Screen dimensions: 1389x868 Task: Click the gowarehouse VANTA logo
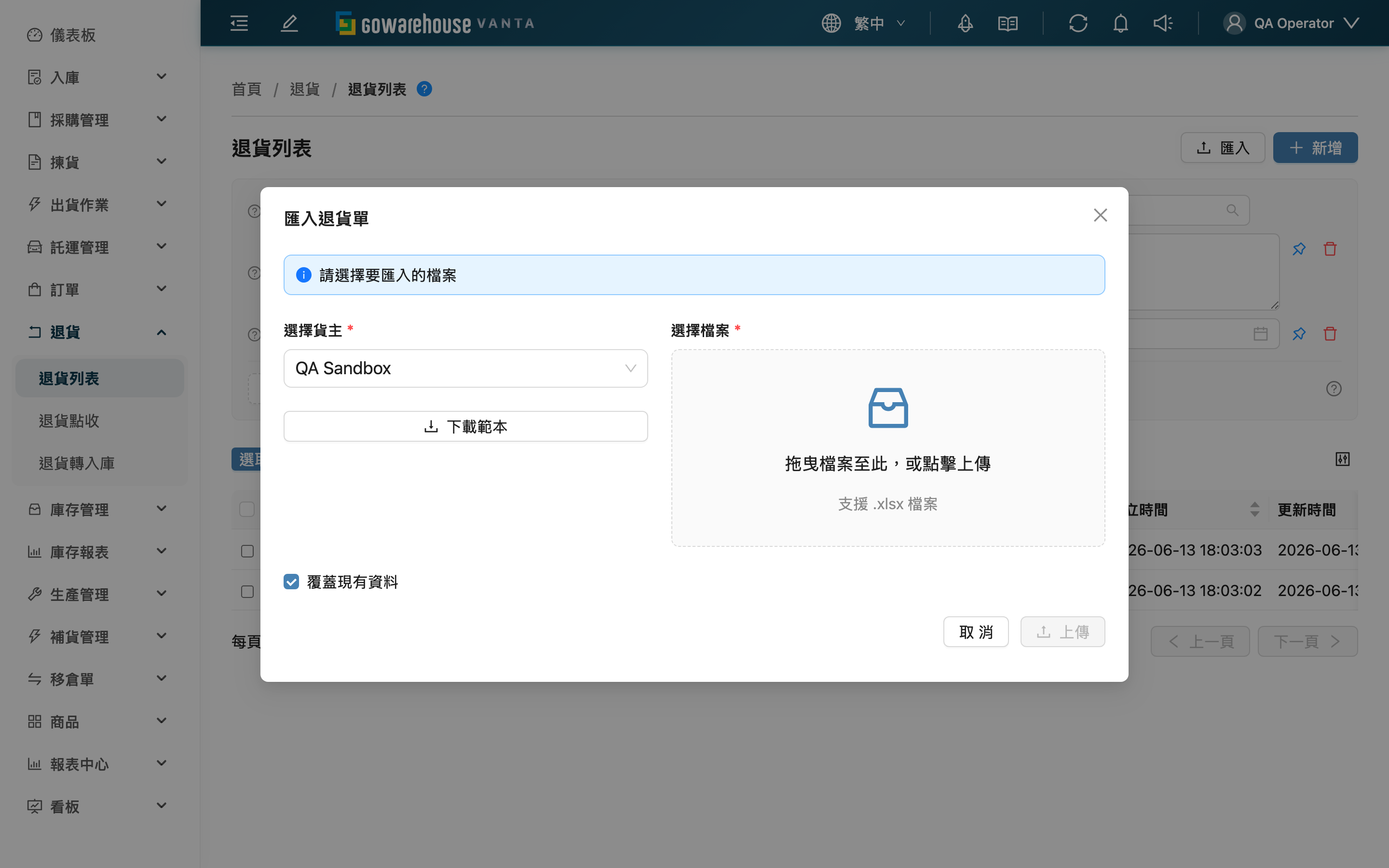pyautogui.click(x=435, y=23)
